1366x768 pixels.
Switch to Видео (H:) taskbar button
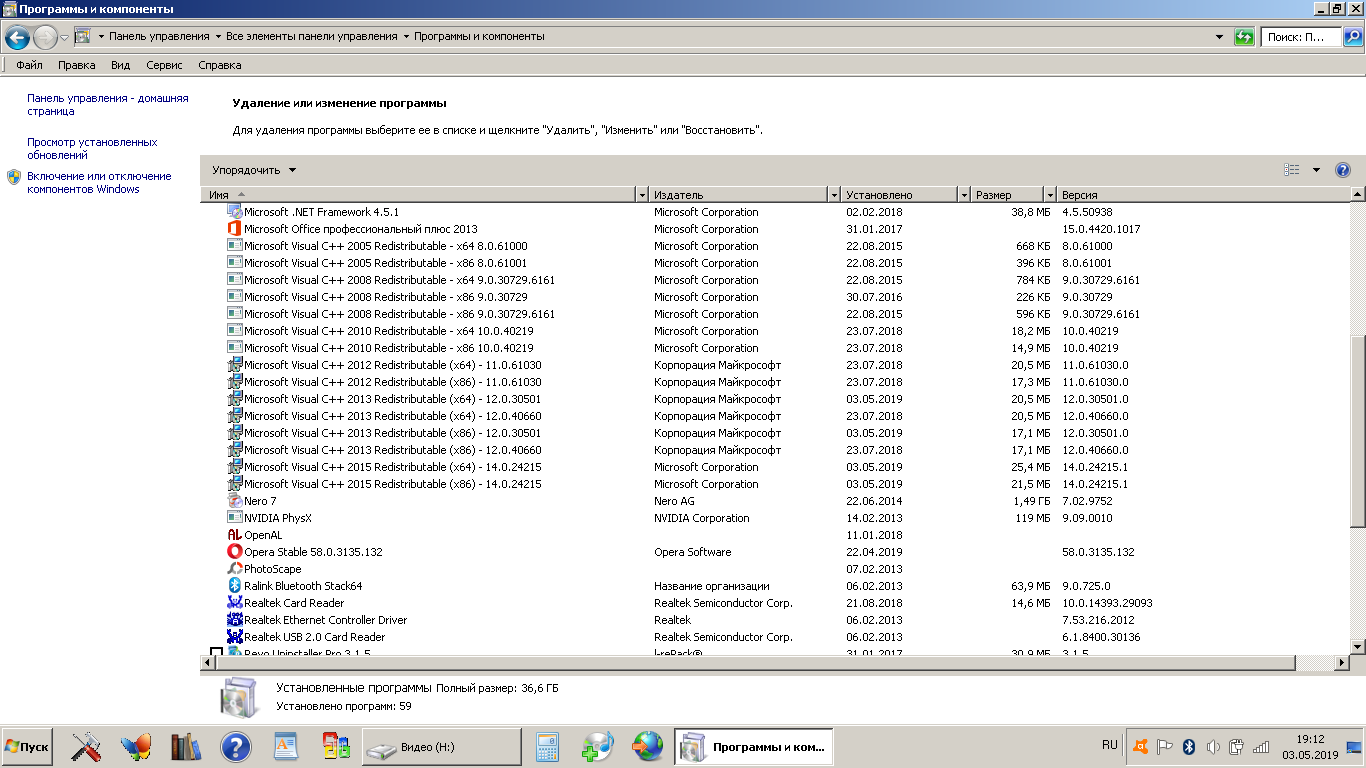click(x=441, y=747)
